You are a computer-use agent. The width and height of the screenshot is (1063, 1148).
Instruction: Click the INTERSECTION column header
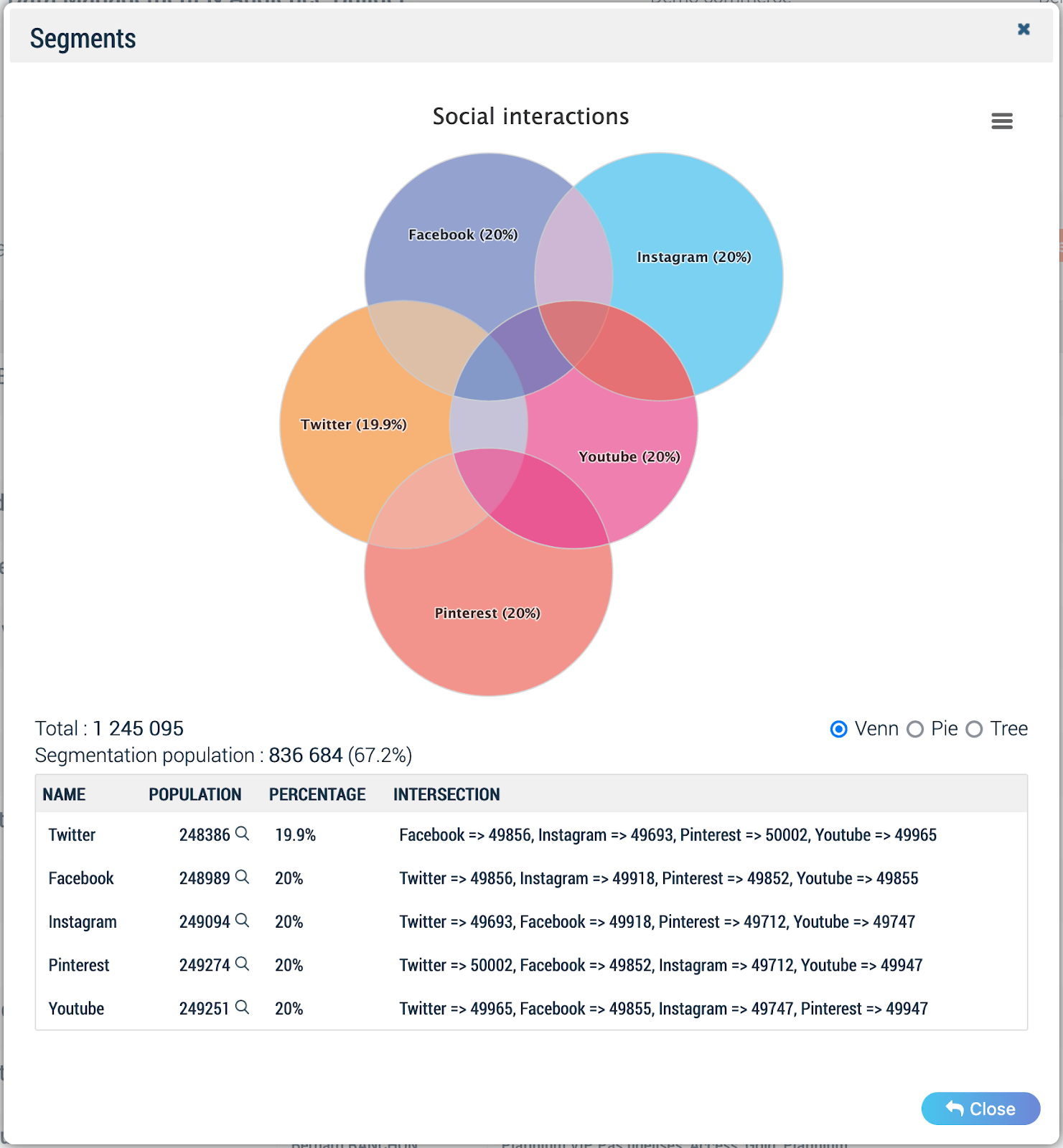pyautogui.click(x=446, y=794)
